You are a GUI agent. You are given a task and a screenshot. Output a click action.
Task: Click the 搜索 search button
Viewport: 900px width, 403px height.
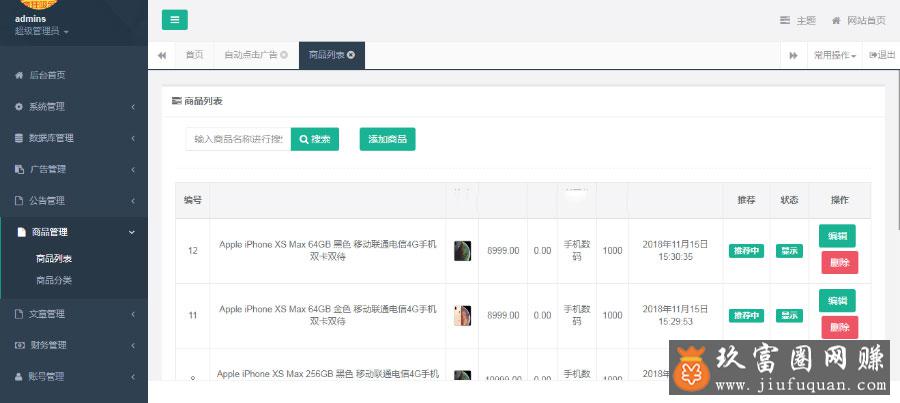(315, 140)
